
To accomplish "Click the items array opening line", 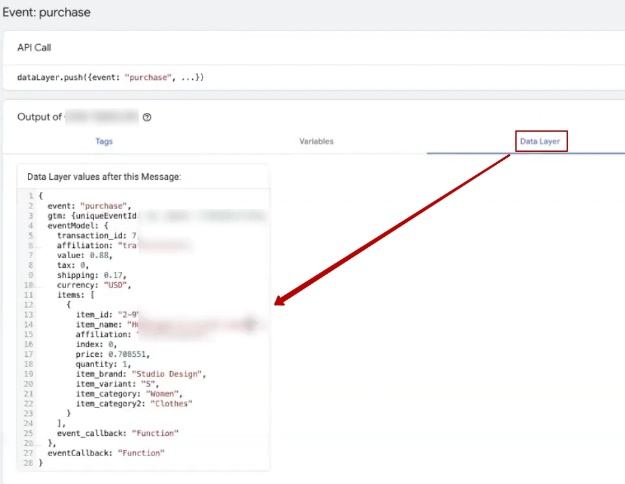I will 78,295.
